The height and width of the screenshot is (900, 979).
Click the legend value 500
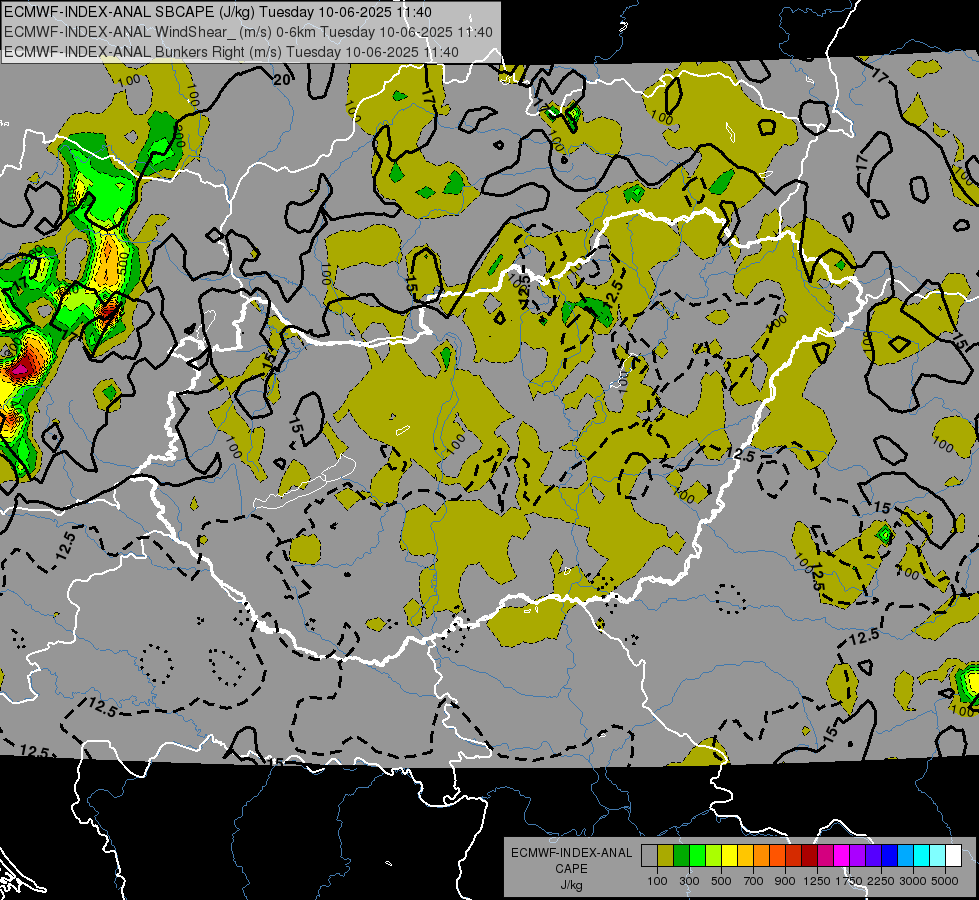click(721, 881)
